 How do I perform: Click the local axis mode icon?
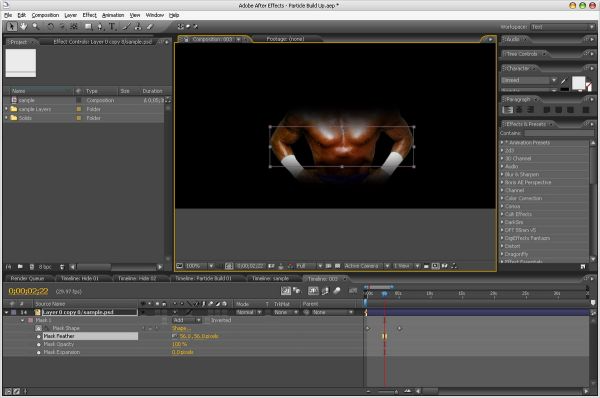(180, 26)
